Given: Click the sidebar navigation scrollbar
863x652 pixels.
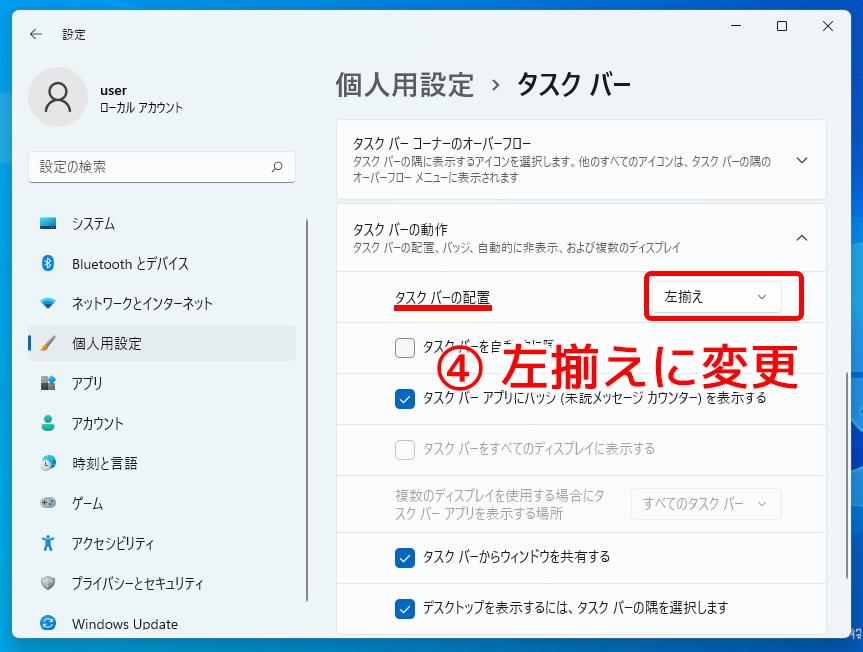Looking at the screenshot, I should [307, 410].
